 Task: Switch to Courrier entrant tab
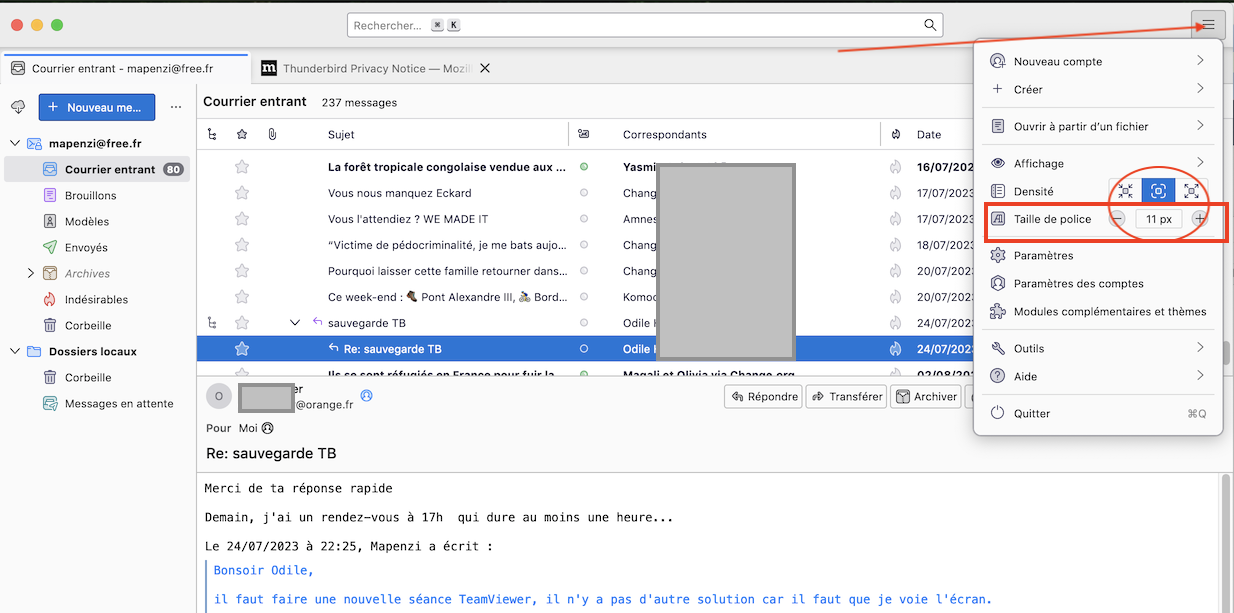[123, 69]
